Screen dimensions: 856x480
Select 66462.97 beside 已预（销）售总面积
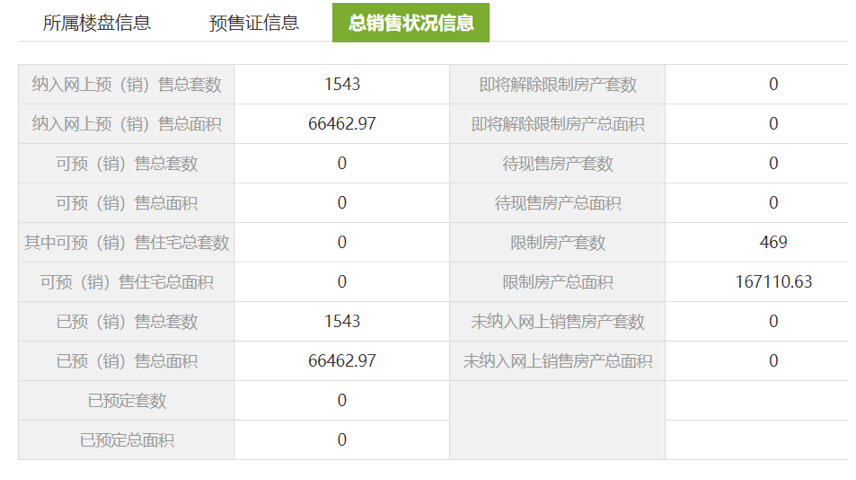pos(342,361)
